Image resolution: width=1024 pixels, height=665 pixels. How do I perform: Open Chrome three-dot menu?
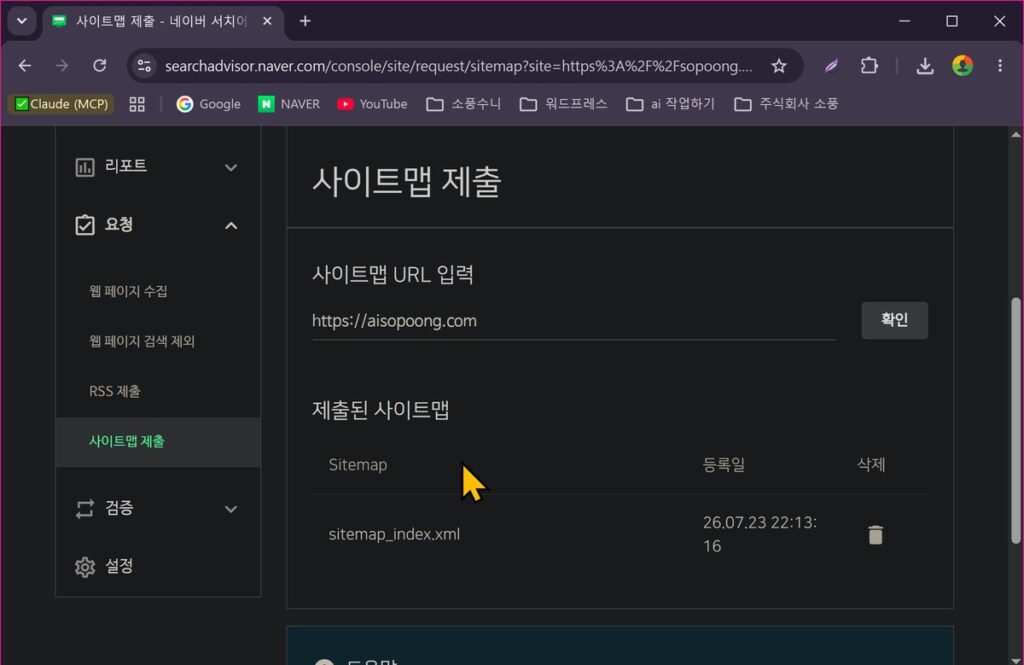click(x=1000, y=65)
